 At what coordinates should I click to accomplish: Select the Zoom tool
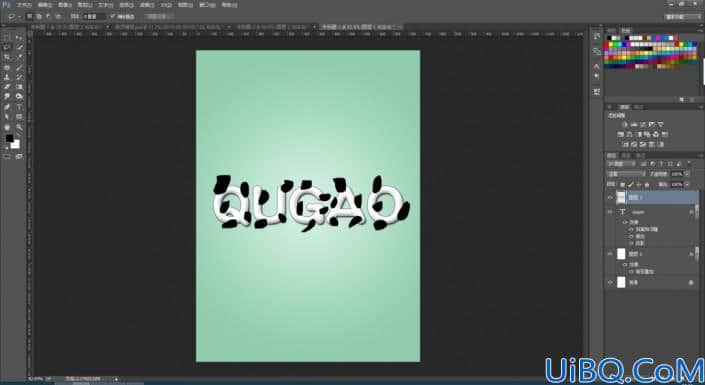pyautogui.click(x=19, y=127)
